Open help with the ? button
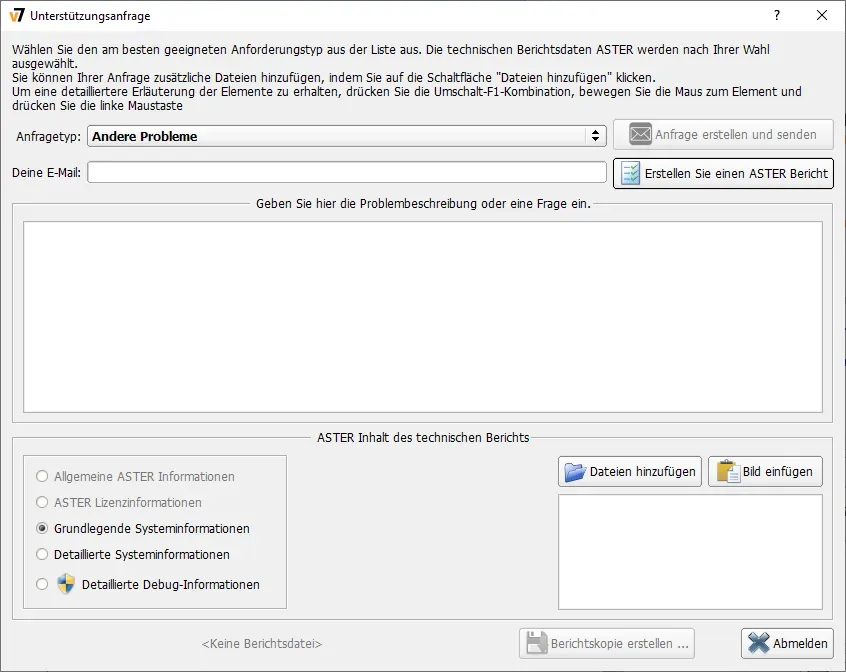The height and width of the screenshot is (672, 846). tap(777, 16)
